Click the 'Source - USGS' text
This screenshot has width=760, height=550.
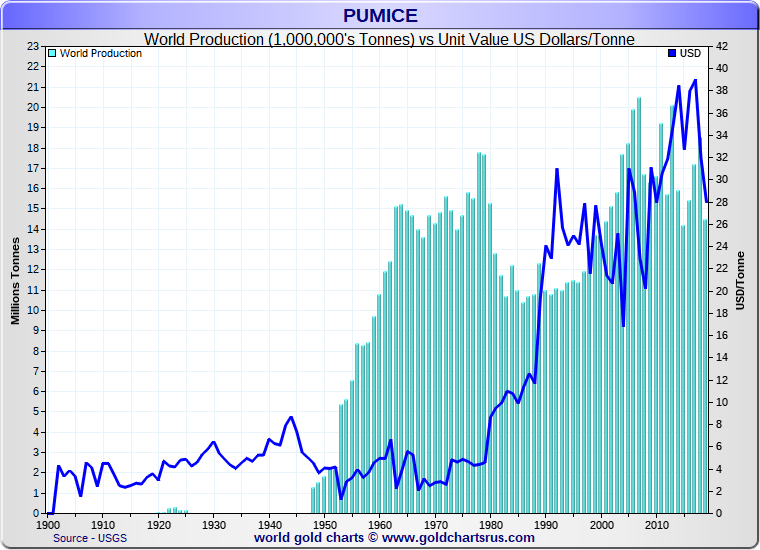coord(90,538)
